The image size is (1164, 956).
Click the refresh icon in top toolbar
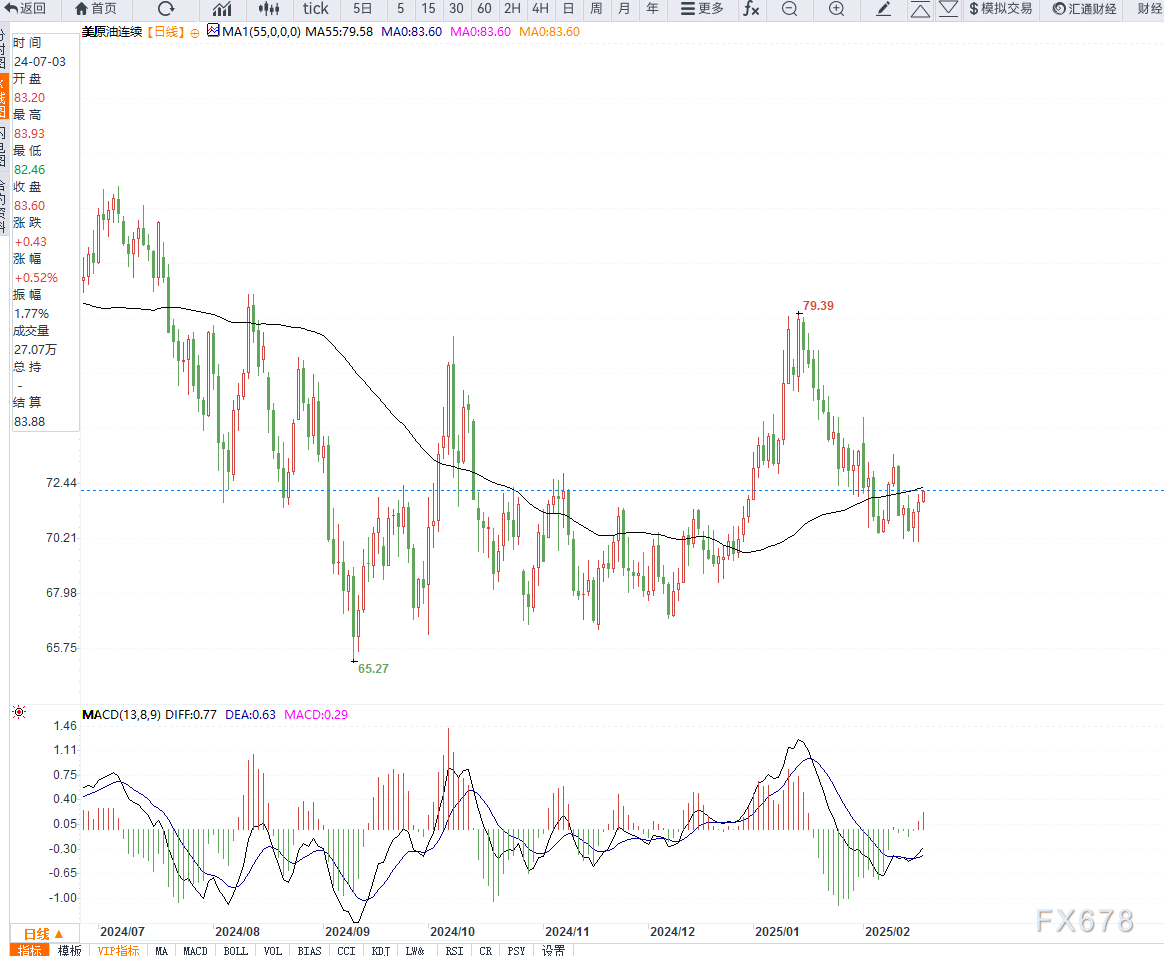(166, 9)
